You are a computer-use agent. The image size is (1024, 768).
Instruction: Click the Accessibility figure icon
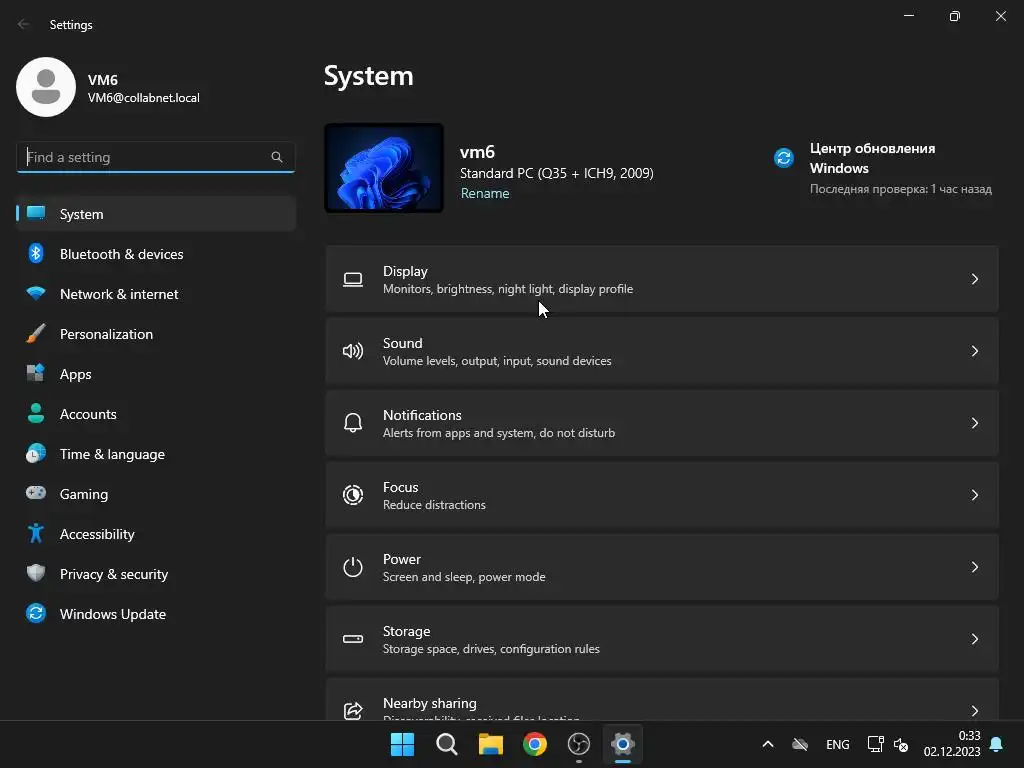[36, 534]
